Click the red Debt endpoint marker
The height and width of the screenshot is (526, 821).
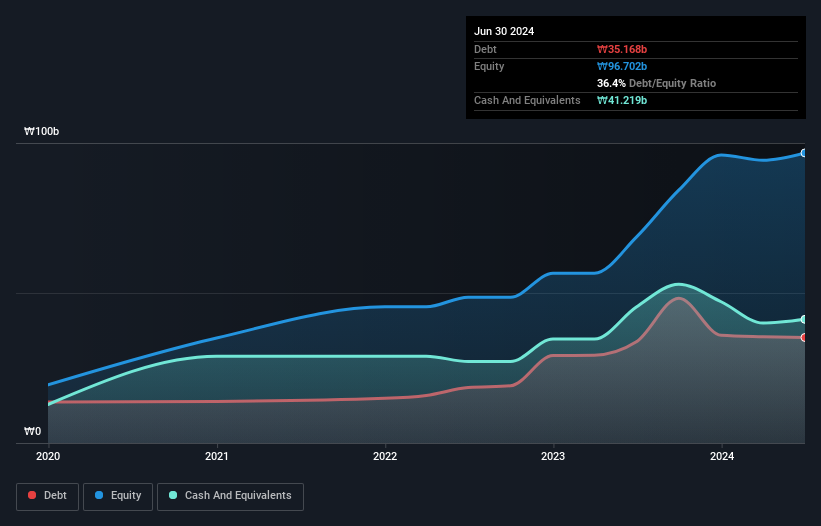pyautogui.click(x=804, y=338)
